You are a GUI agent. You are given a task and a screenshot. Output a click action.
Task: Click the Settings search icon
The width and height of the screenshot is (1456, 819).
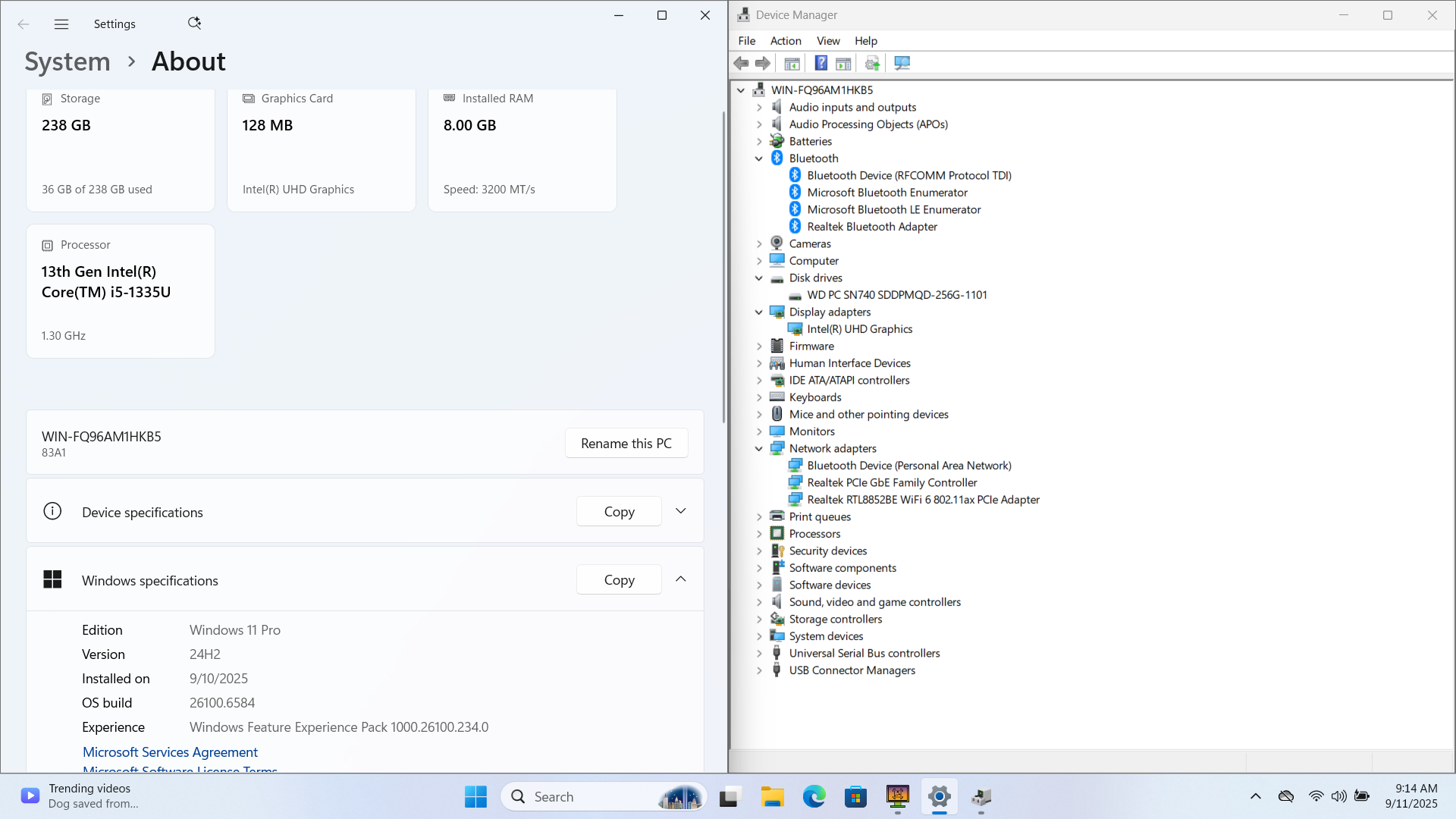coord(194,24)
